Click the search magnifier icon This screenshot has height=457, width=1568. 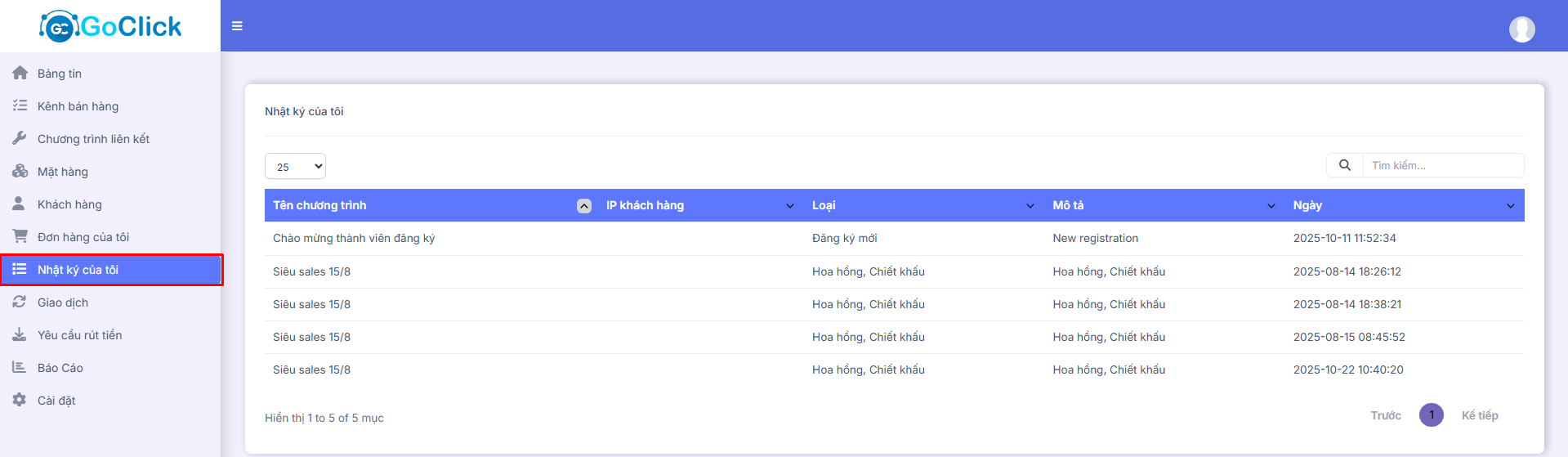pyautogui.click(x=1344, y=165)
